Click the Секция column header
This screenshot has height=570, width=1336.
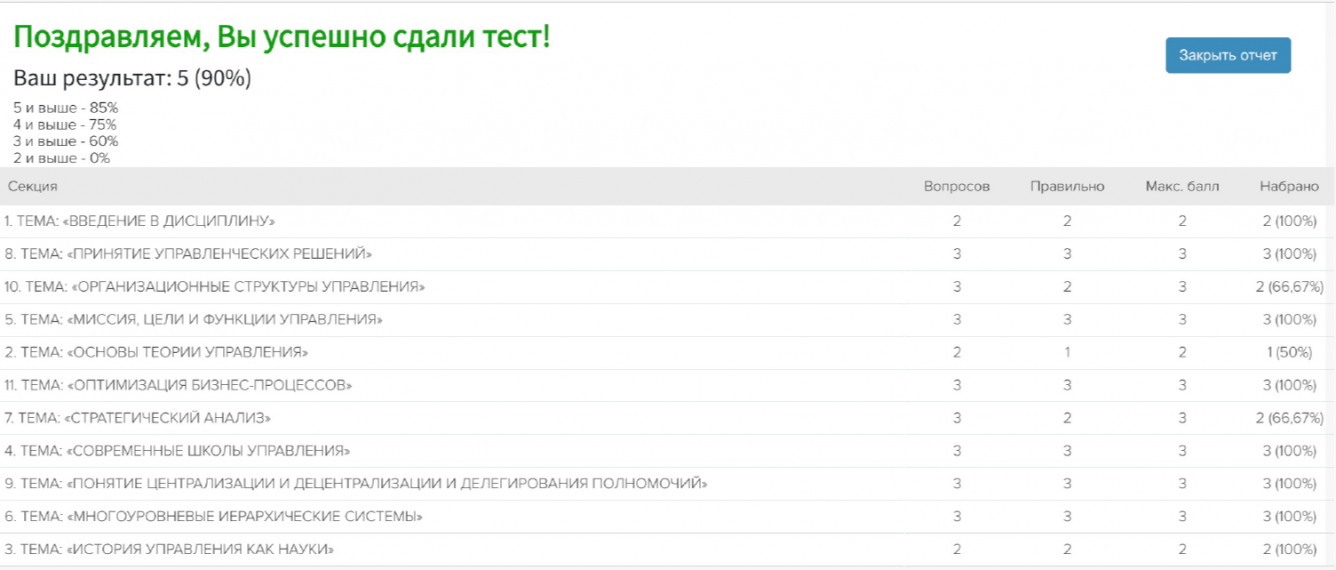[x=32, y=187]
